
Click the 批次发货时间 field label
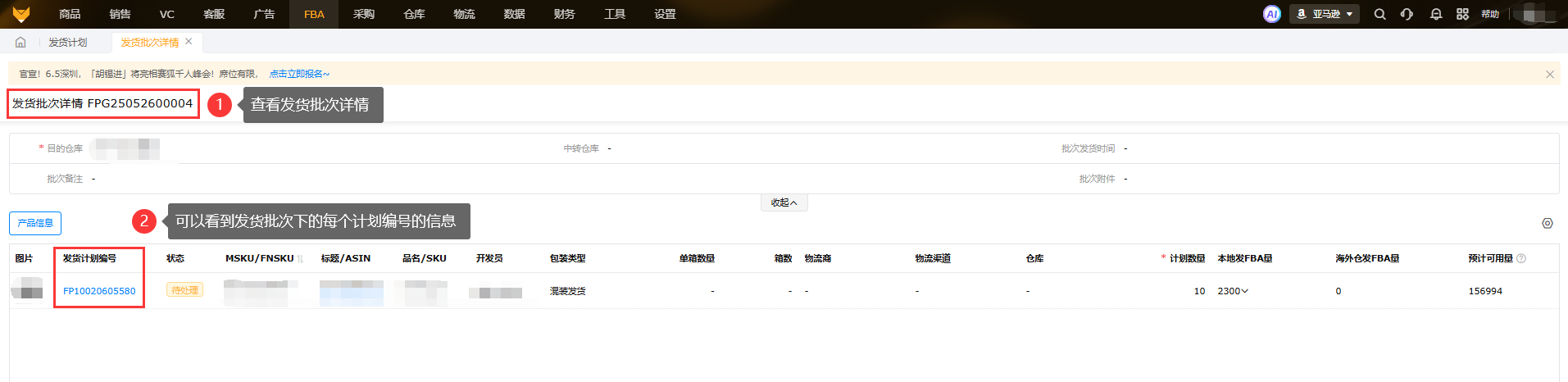pos(1089,148)
